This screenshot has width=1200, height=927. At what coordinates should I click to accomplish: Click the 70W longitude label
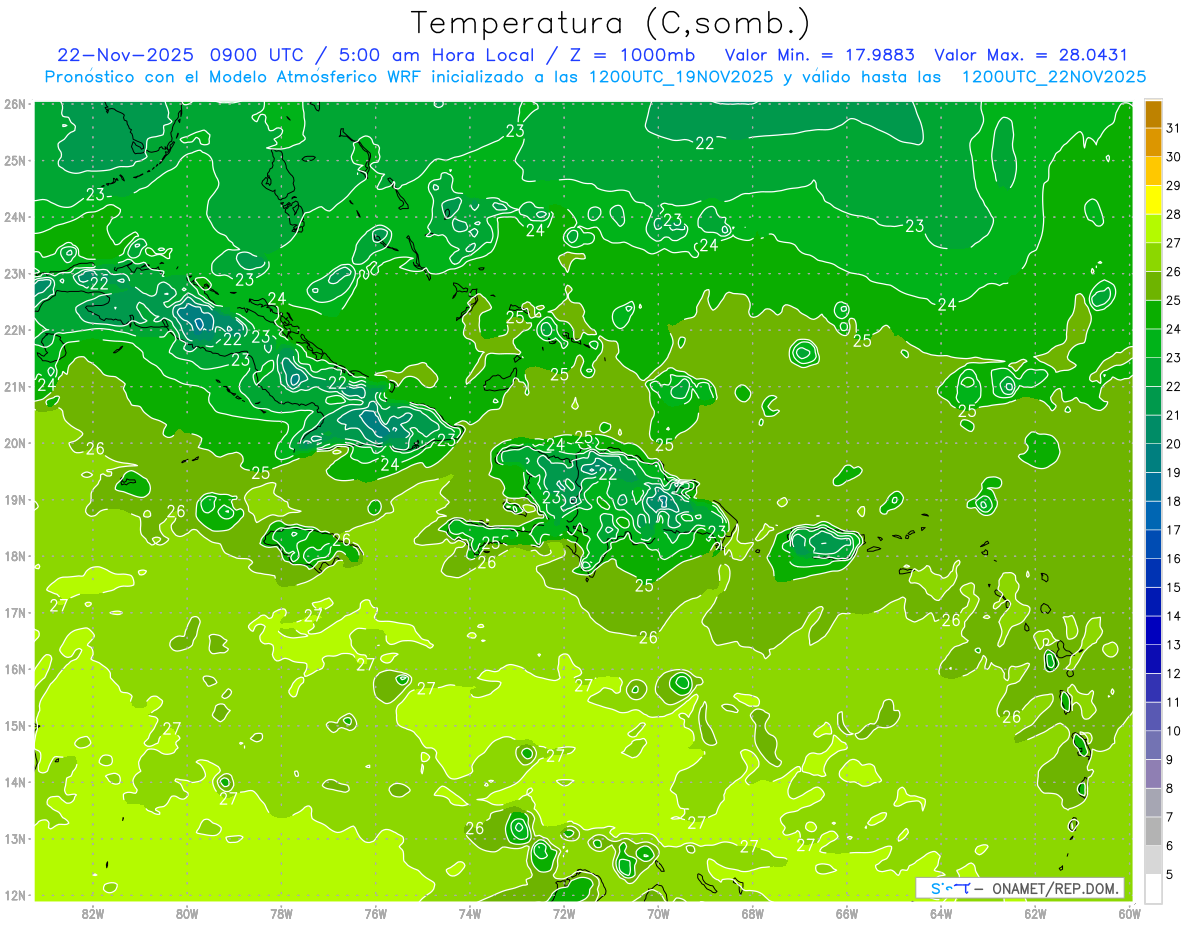658,913
